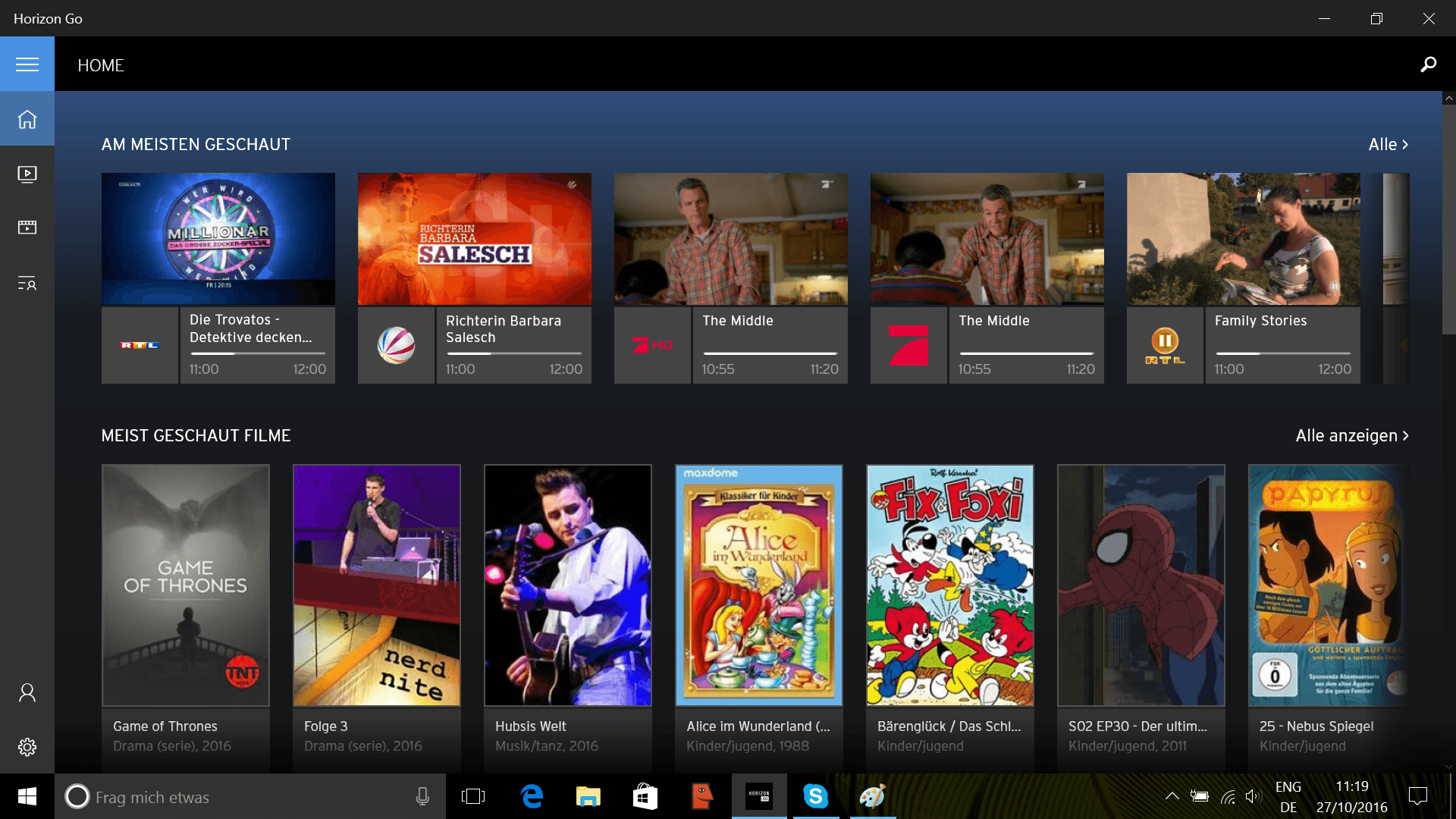Click the RTL channel logo
Image resolution: width=1456 pixels, height=819 pixels.
pos(140,345)
